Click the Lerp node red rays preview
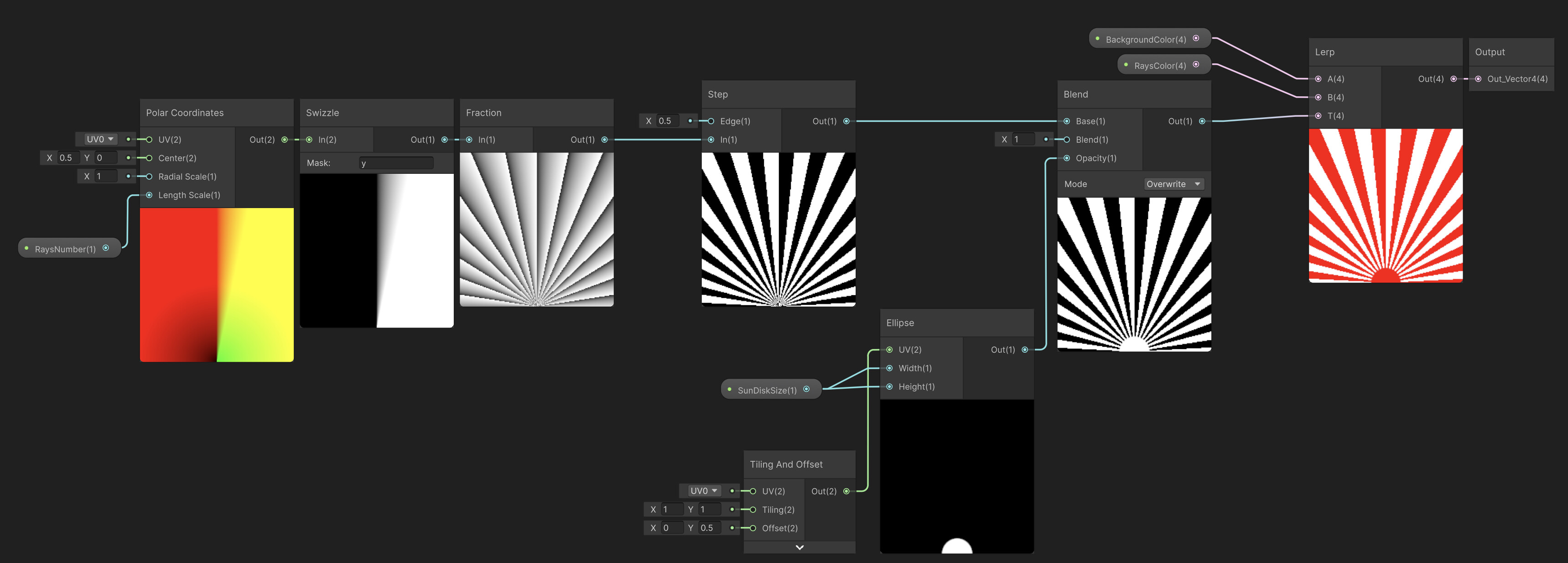The image size is (1568, 563). tap(1386, 205)
